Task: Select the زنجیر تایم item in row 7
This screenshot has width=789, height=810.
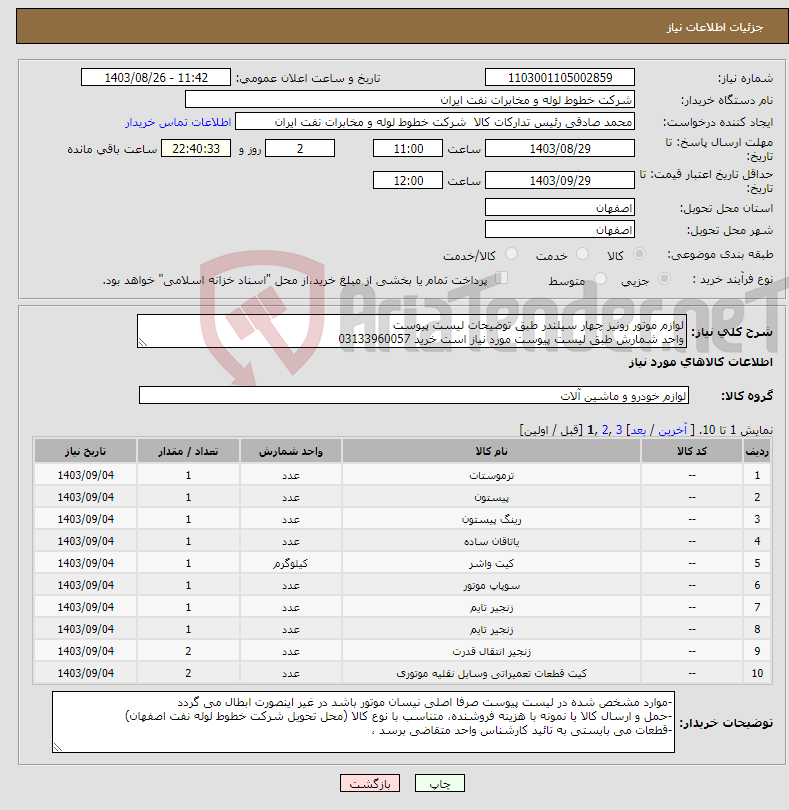Action: coord(403,607)
